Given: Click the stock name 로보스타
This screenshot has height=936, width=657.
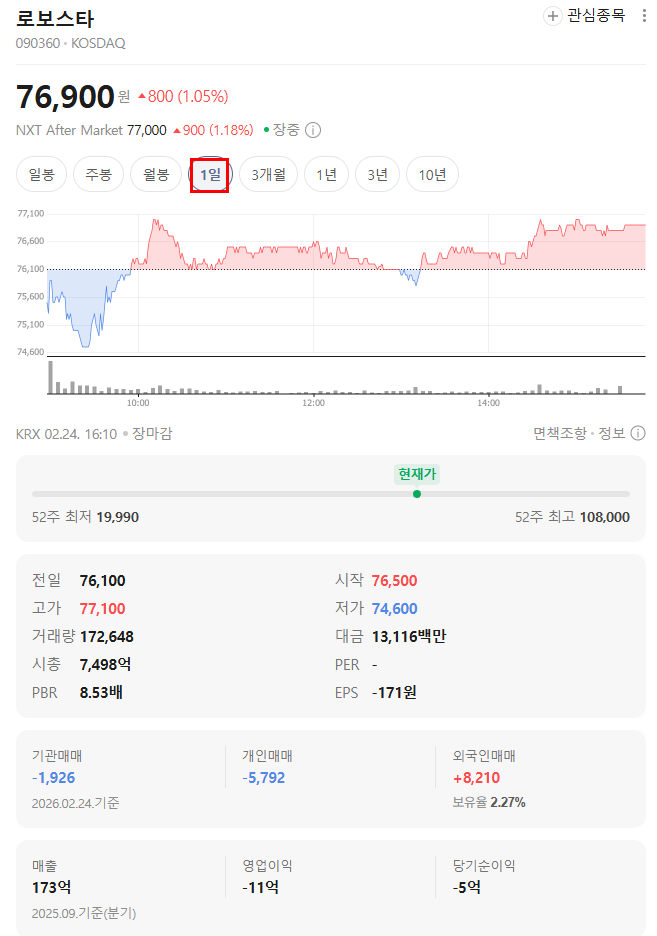Looking at the screenshot, I should point(55,19).
